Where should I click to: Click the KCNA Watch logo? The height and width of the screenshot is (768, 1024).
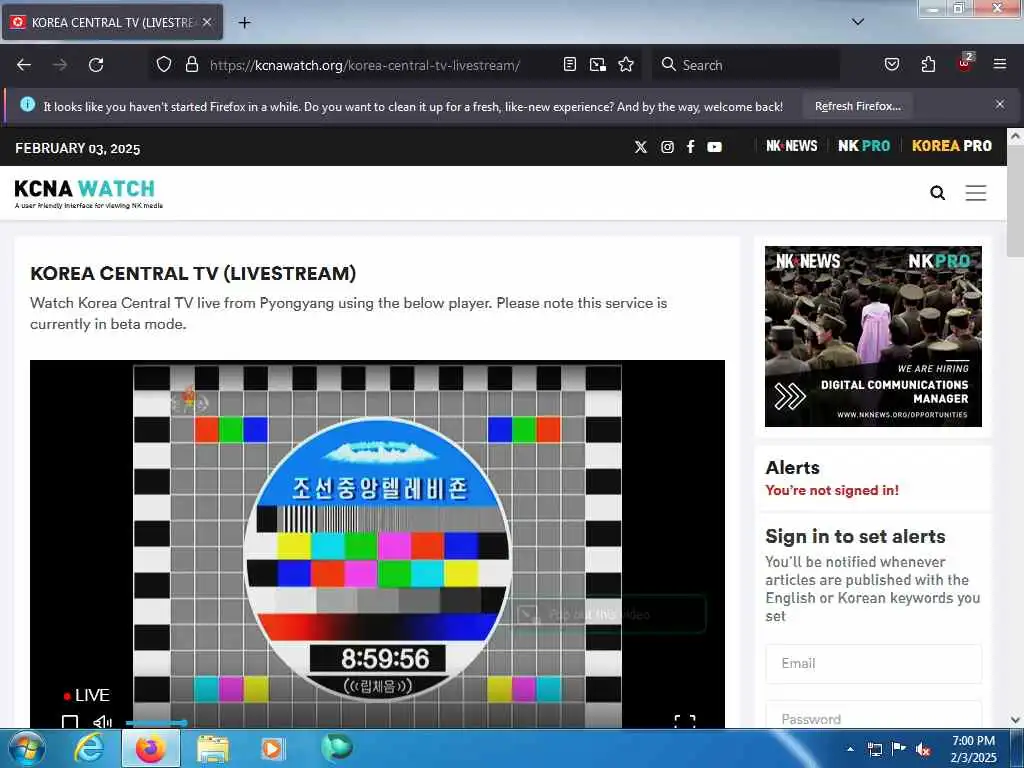[x=88, y=193]
